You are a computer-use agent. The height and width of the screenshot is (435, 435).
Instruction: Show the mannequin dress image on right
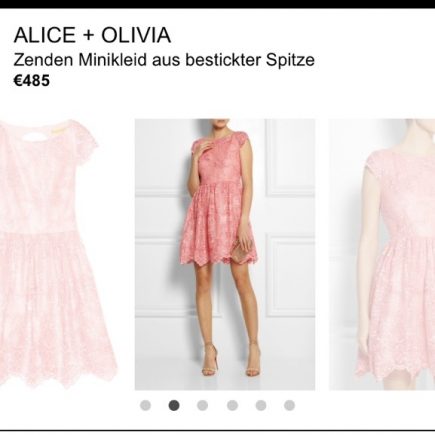click(382, 254)
